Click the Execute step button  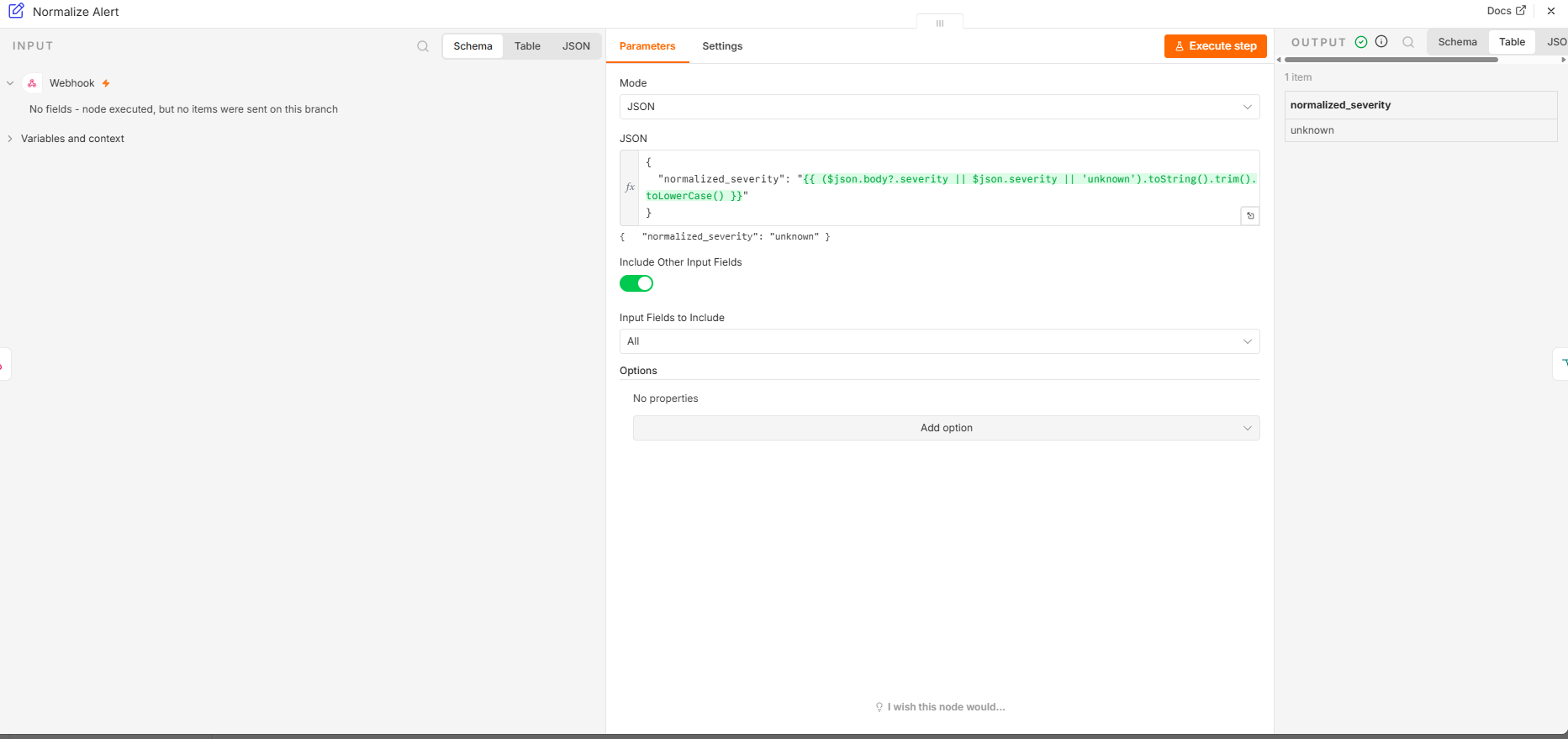pyautogui.click(x=1215, y=46)
